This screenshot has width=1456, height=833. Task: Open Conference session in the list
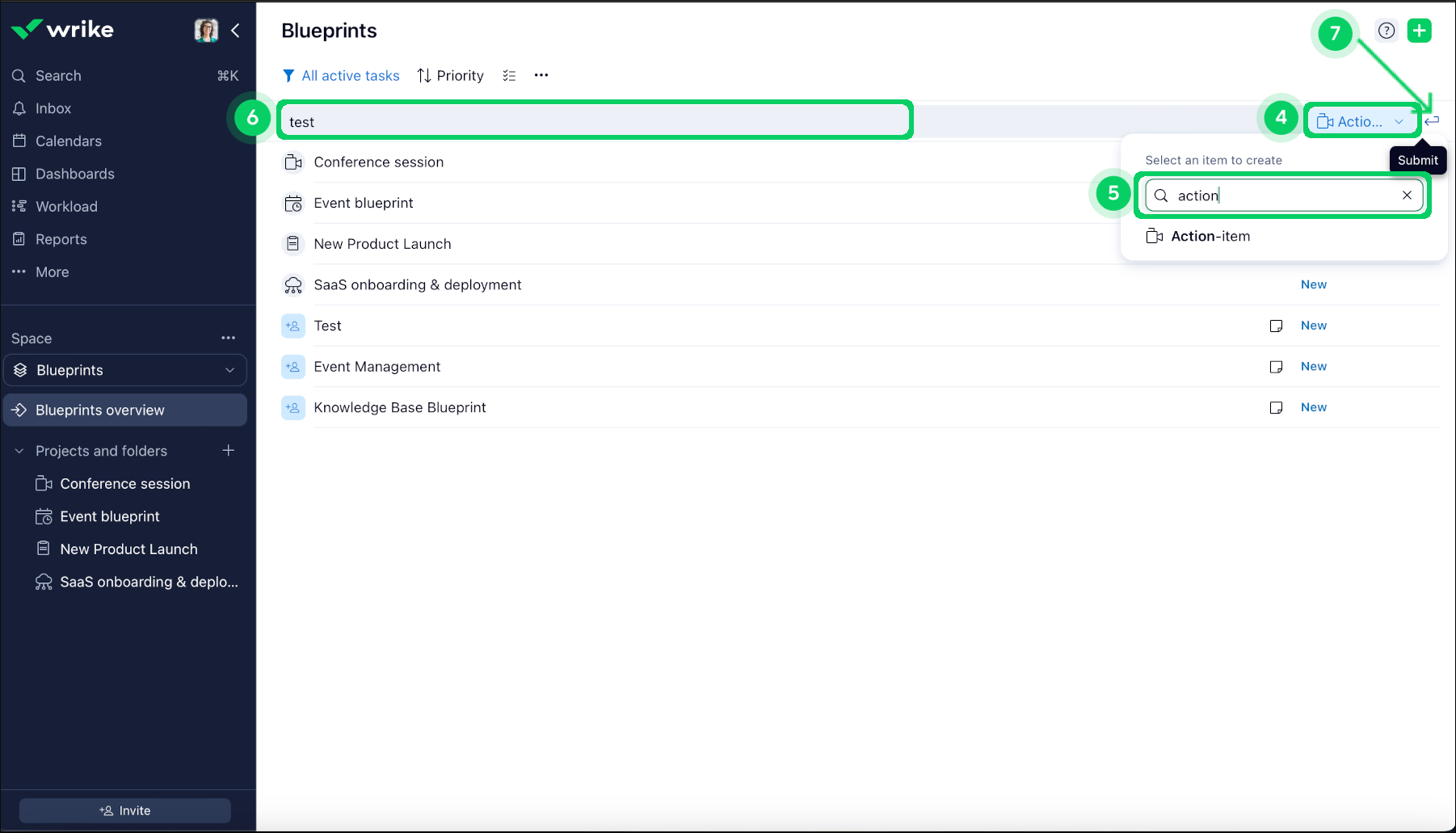pos(378,162)
